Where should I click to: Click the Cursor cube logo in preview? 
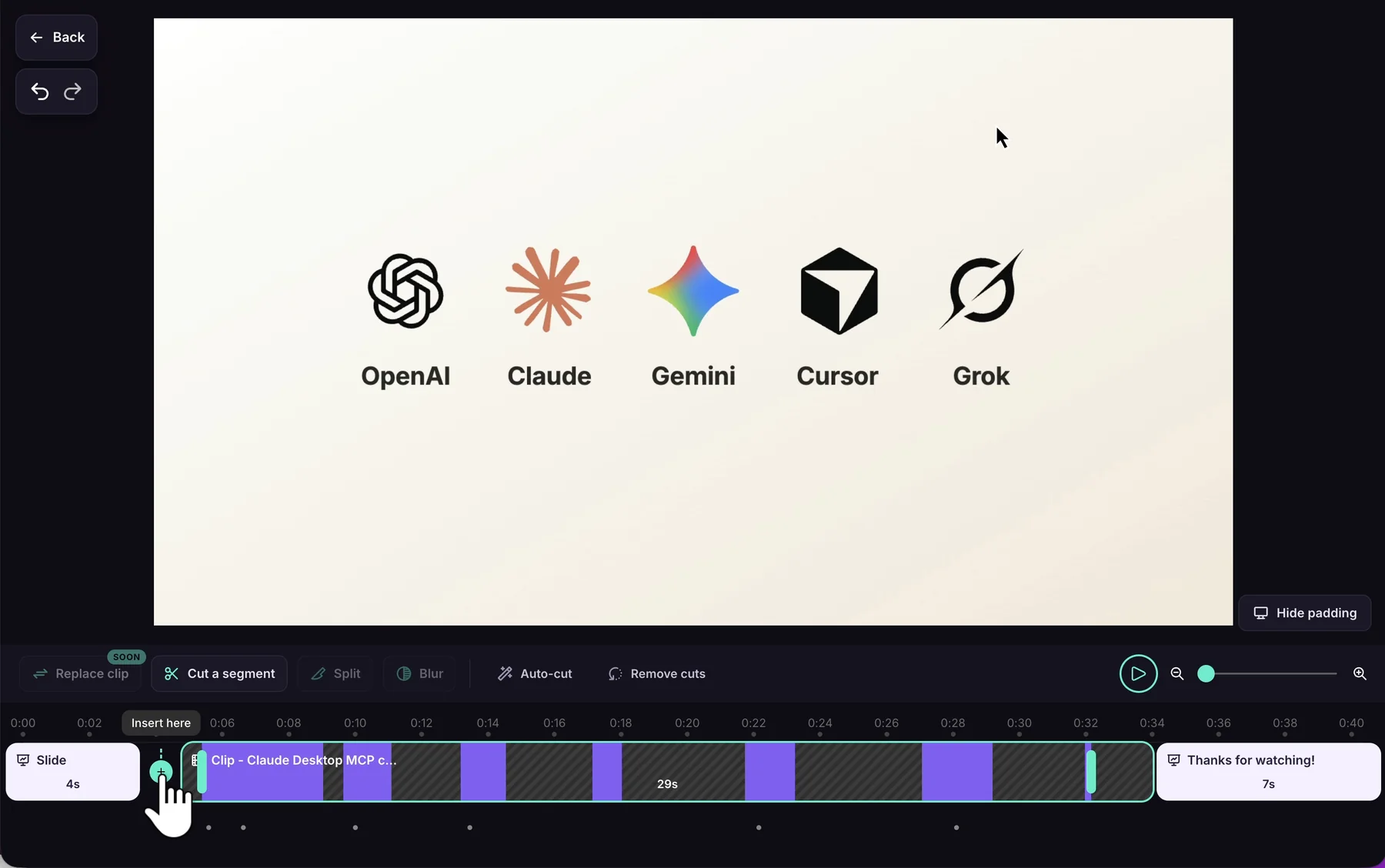coord(839,291)
